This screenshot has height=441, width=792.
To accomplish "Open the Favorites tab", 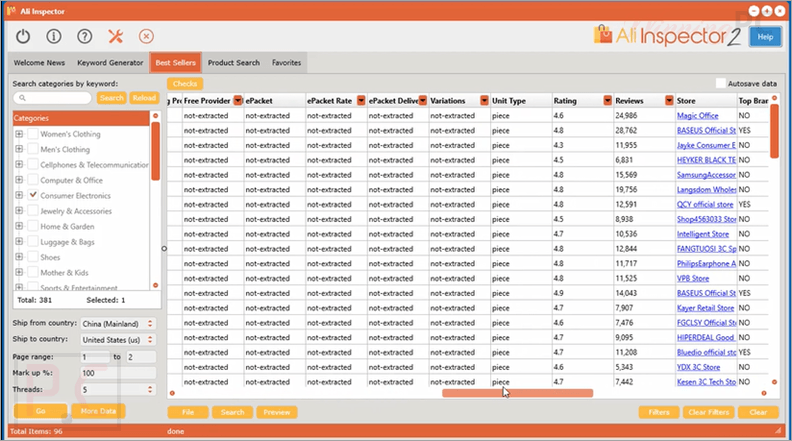I will (x=286, y=63).
